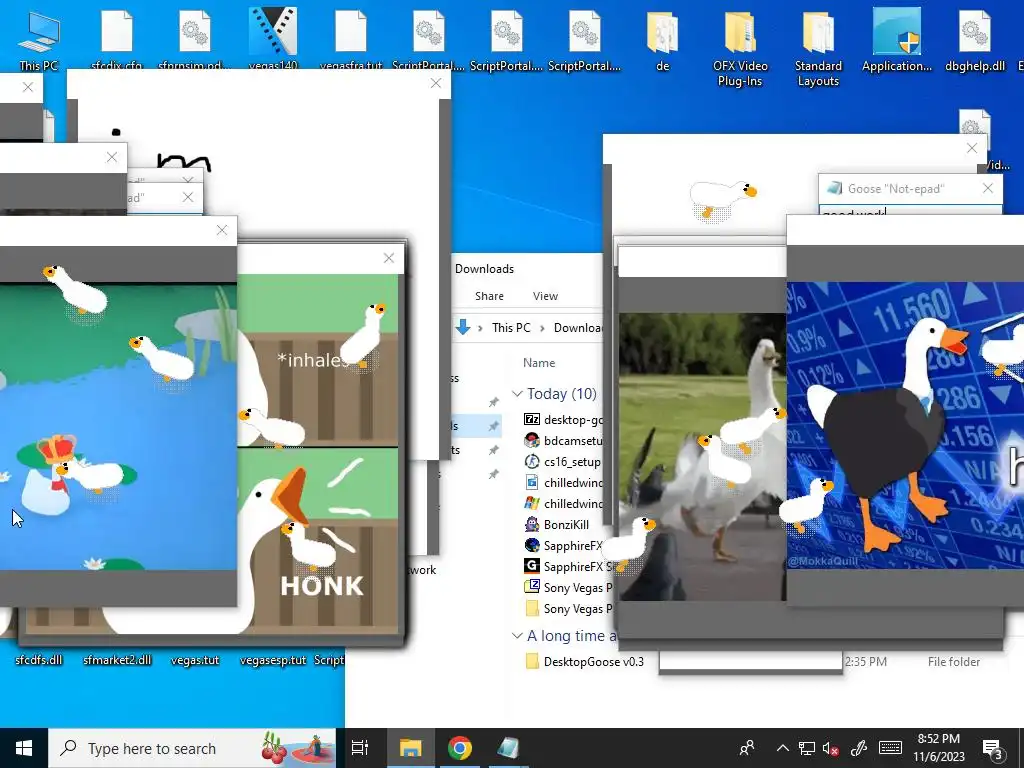
Task: Open vegasfra.tut desktop file
Action: point(351,42)
